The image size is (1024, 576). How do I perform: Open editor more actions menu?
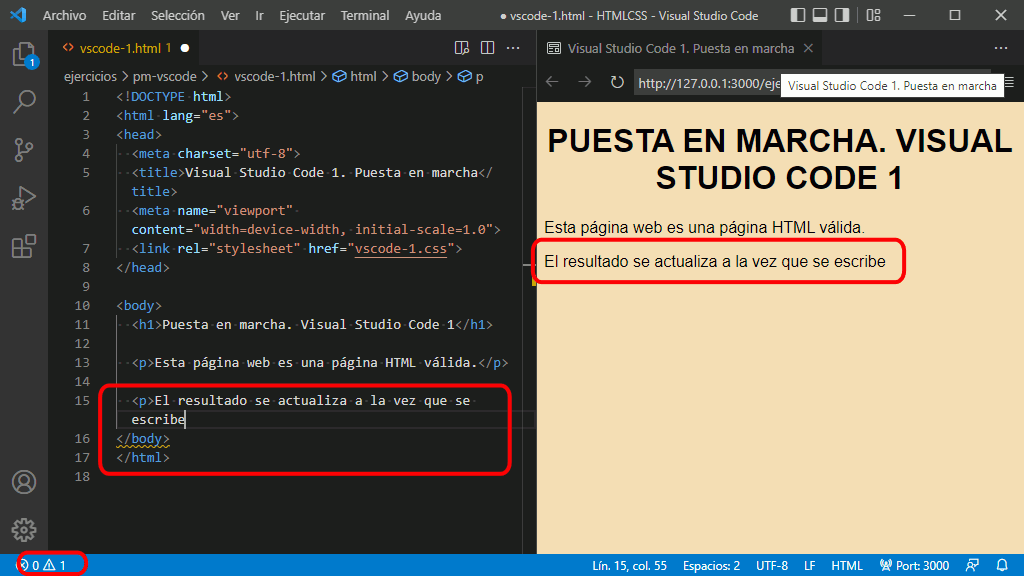513,48
